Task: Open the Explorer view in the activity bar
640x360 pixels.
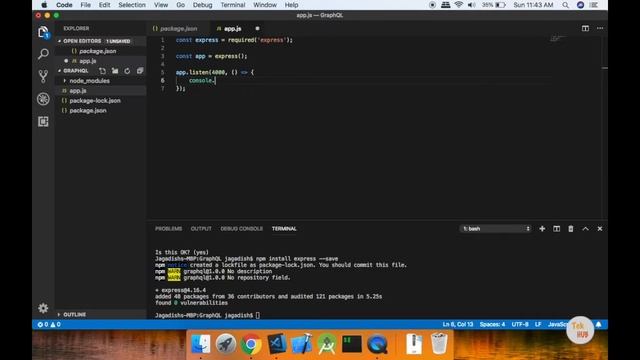Action: (x=43, y=32)
